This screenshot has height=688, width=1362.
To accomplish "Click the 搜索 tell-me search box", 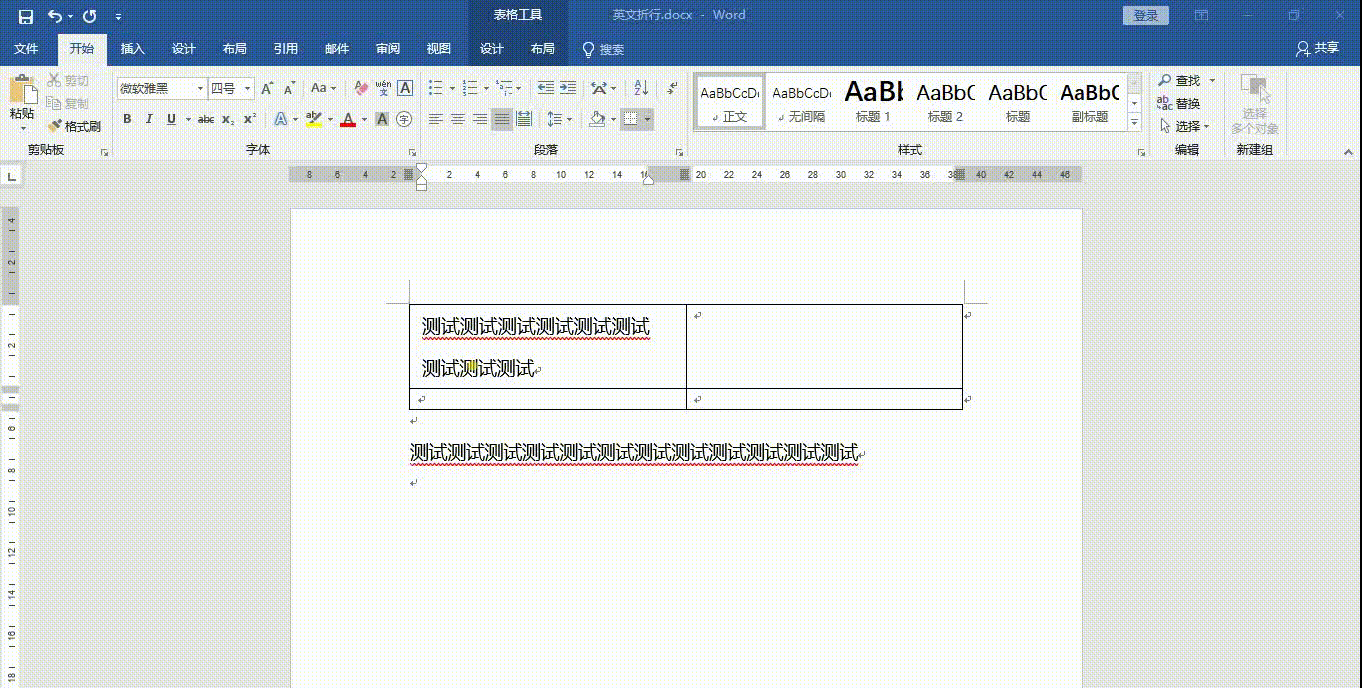I will (604, 49).
